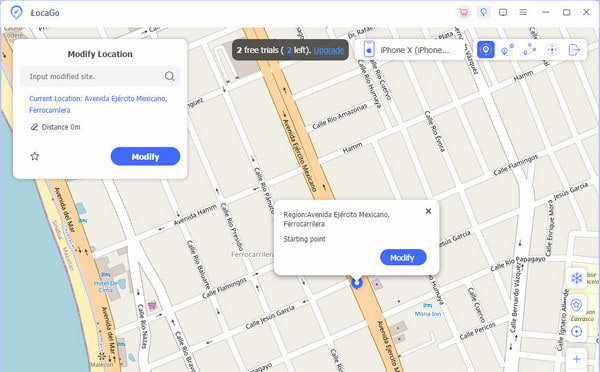Zoom in the map with plus
Image resolution: width=600 pixels, height=372 pixels.
click(x=576, y=359)
